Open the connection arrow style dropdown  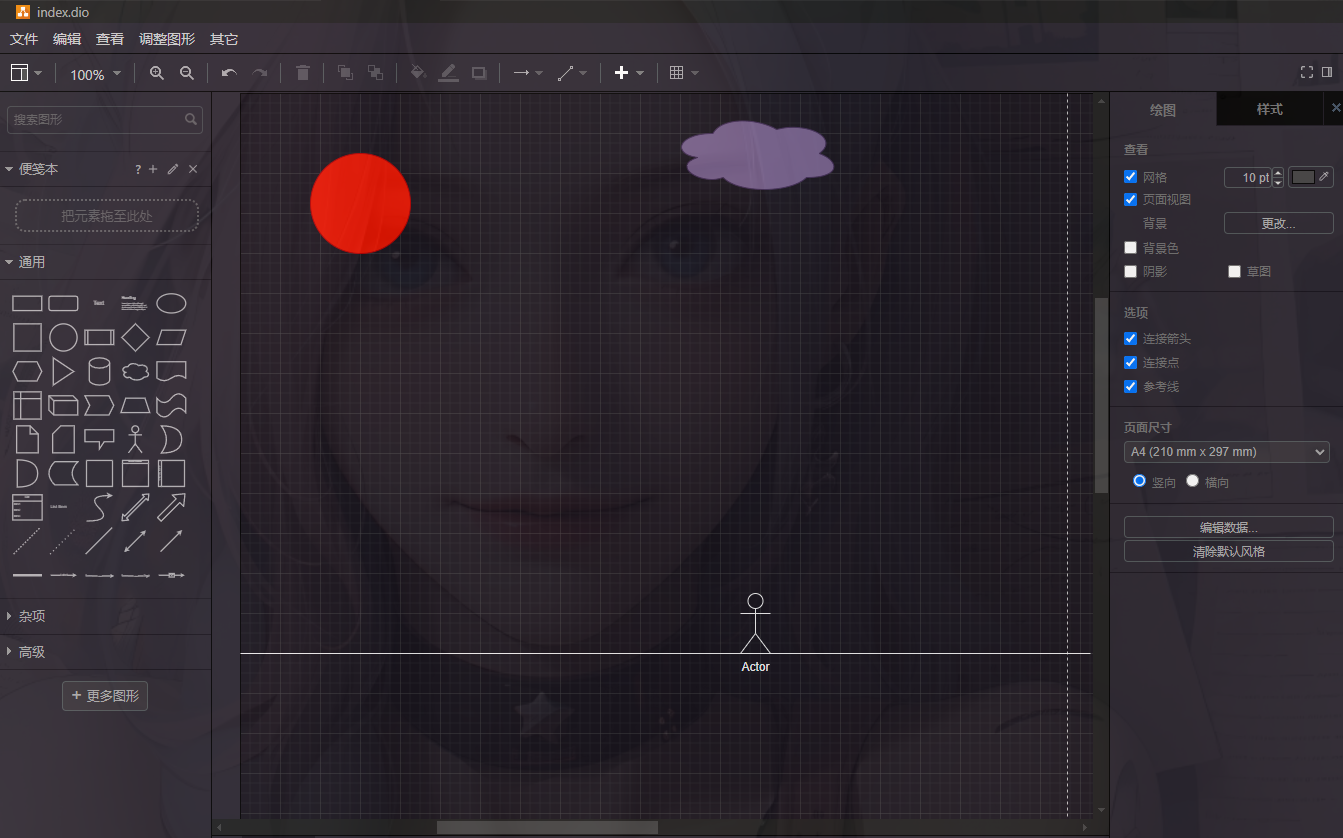[x=527, y=73]
